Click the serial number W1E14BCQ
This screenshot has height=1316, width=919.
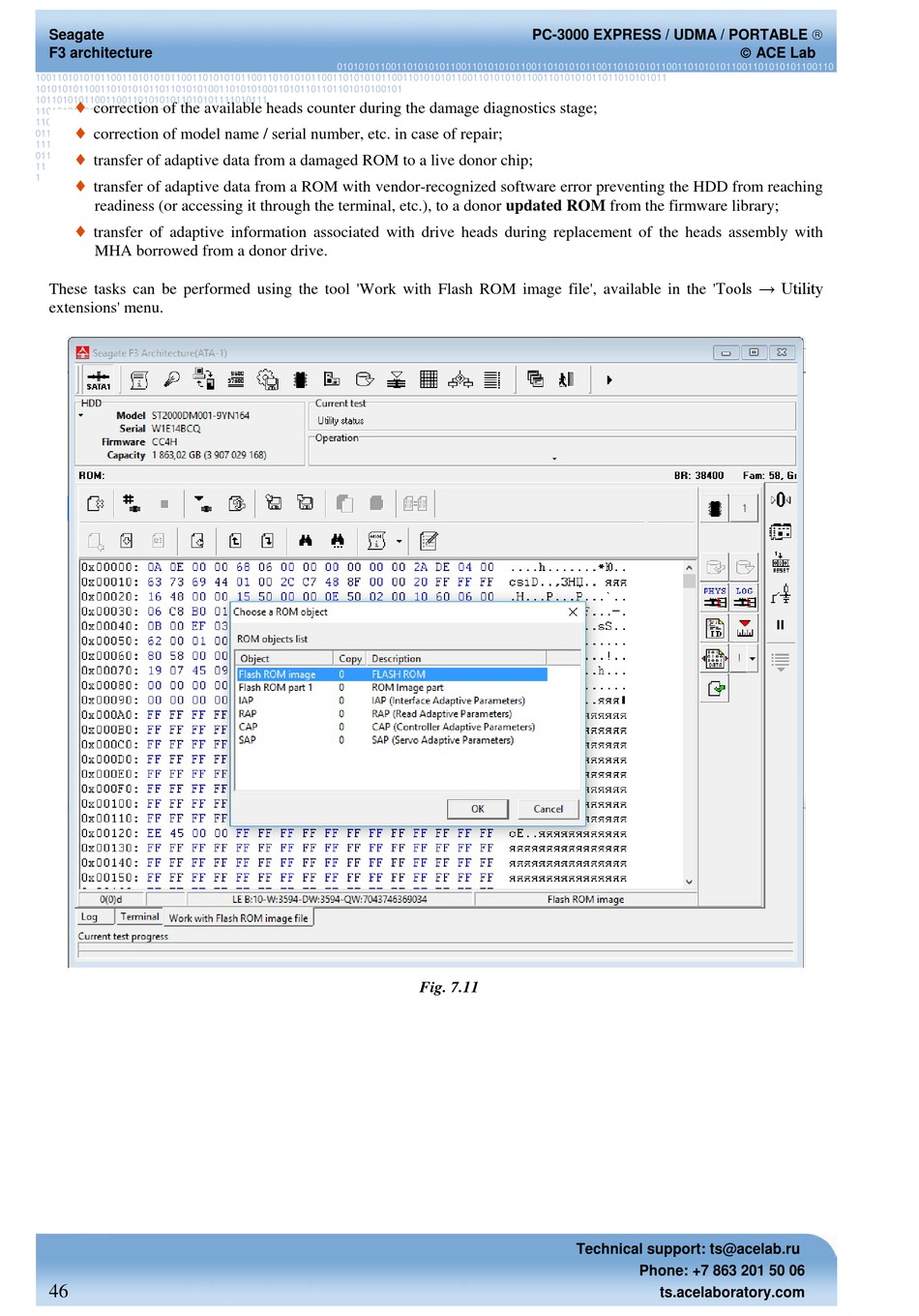tap(176, 429)
